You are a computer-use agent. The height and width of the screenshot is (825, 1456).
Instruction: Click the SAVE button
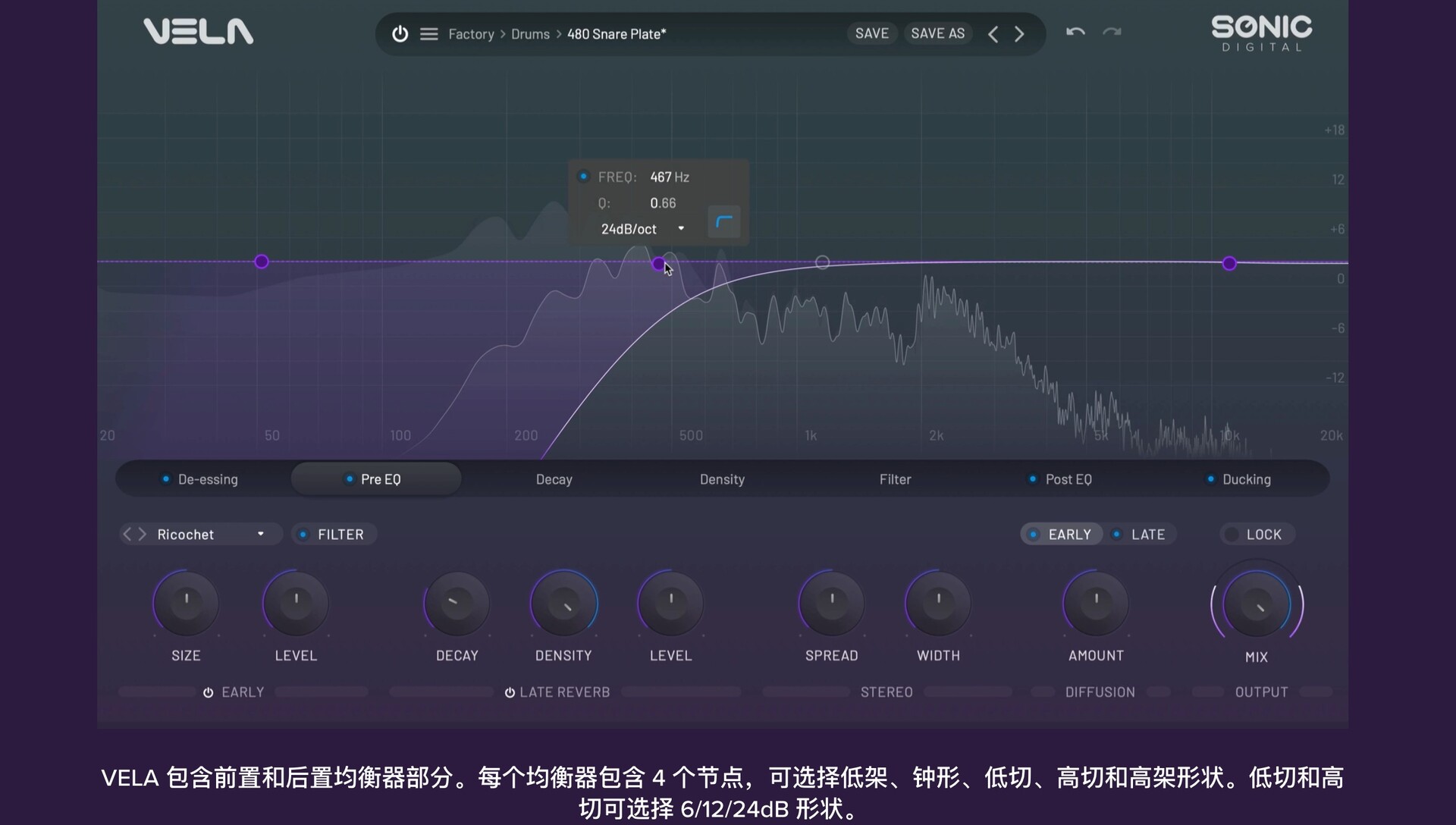[872, 33]
